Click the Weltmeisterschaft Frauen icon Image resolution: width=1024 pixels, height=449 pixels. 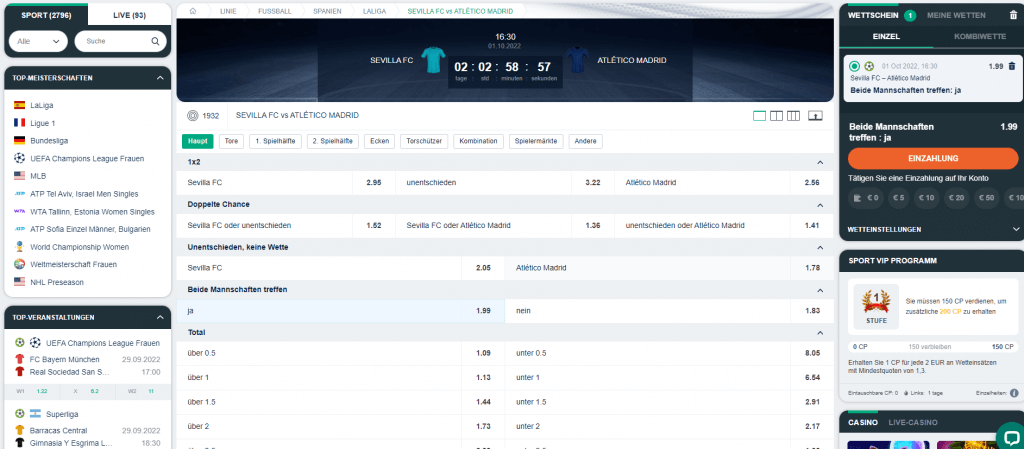pos(19,264)
